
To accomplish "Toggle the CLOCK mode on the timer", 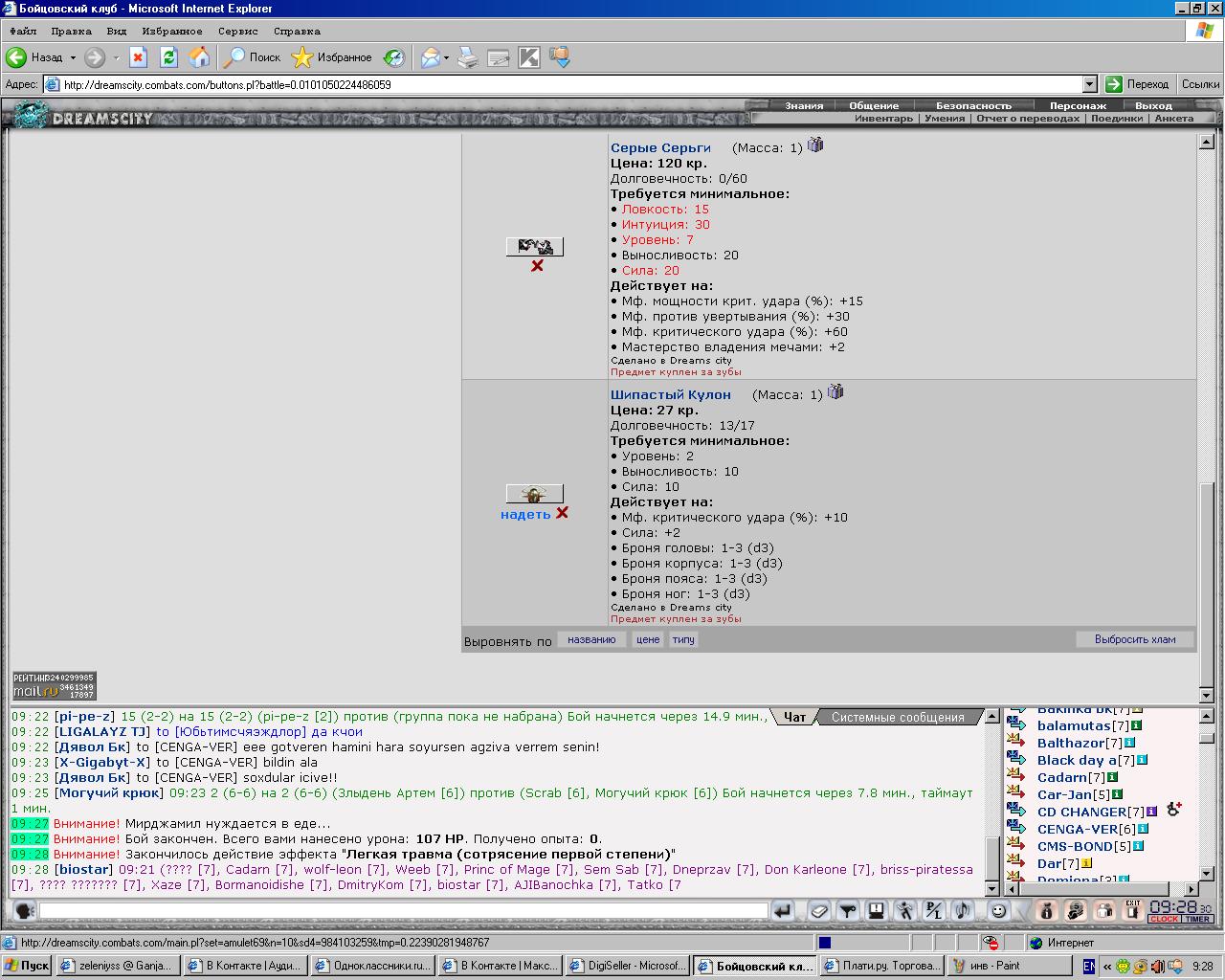I will coord(1164,919).
